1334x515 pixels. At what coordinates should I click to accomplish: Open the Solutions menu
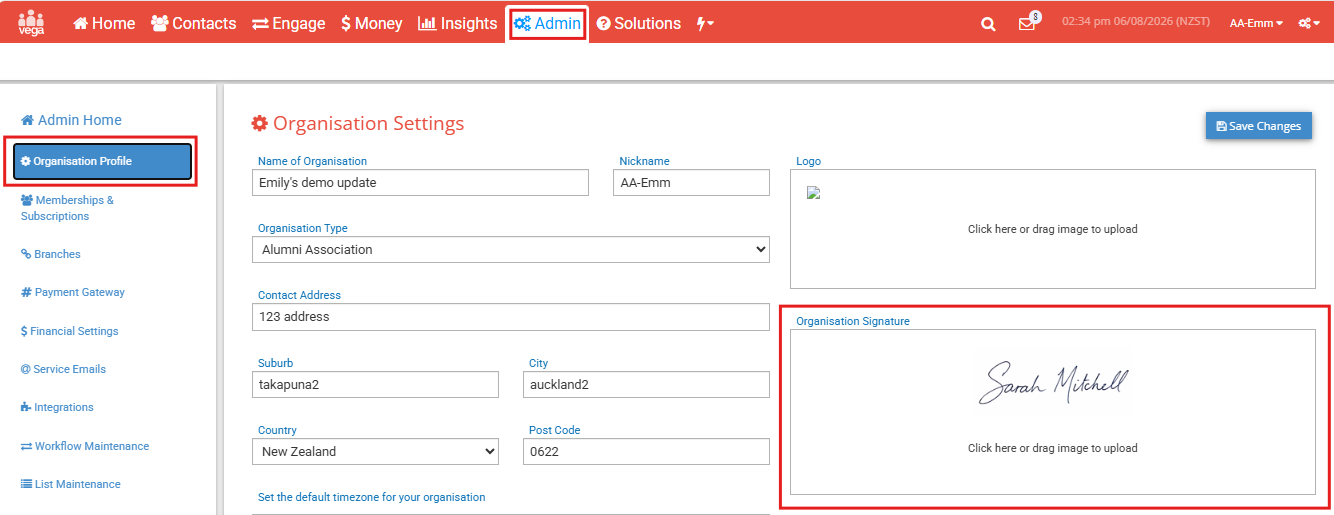point(639,23)
